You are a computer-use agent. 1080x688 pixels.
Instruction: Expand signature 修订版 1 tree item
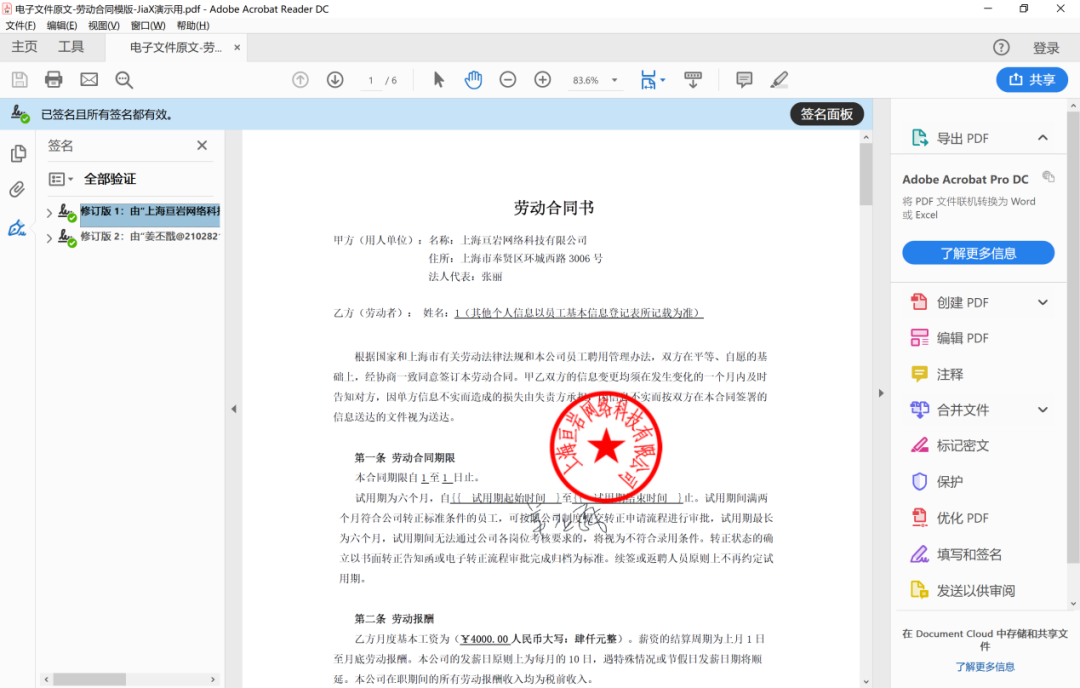(49, 212)
